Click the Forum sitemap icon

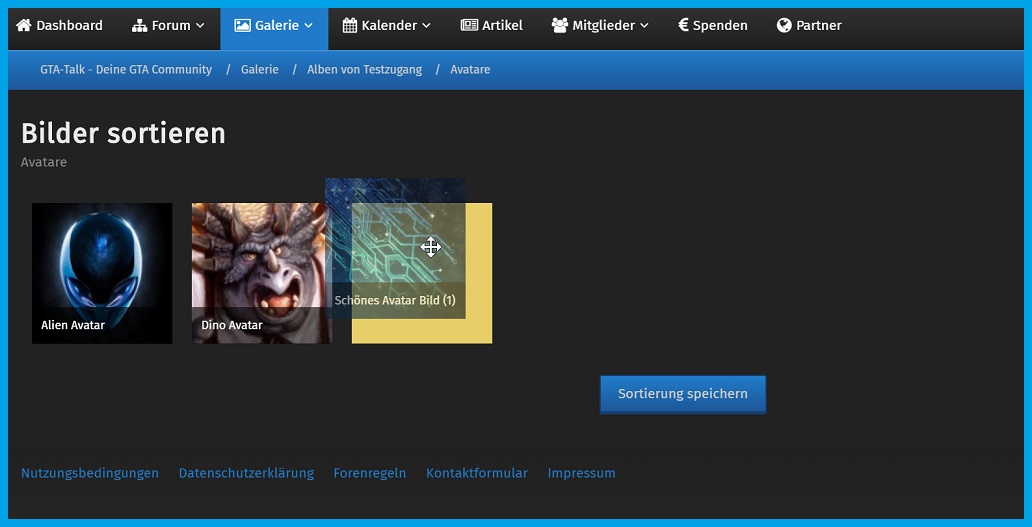(139, 25)
